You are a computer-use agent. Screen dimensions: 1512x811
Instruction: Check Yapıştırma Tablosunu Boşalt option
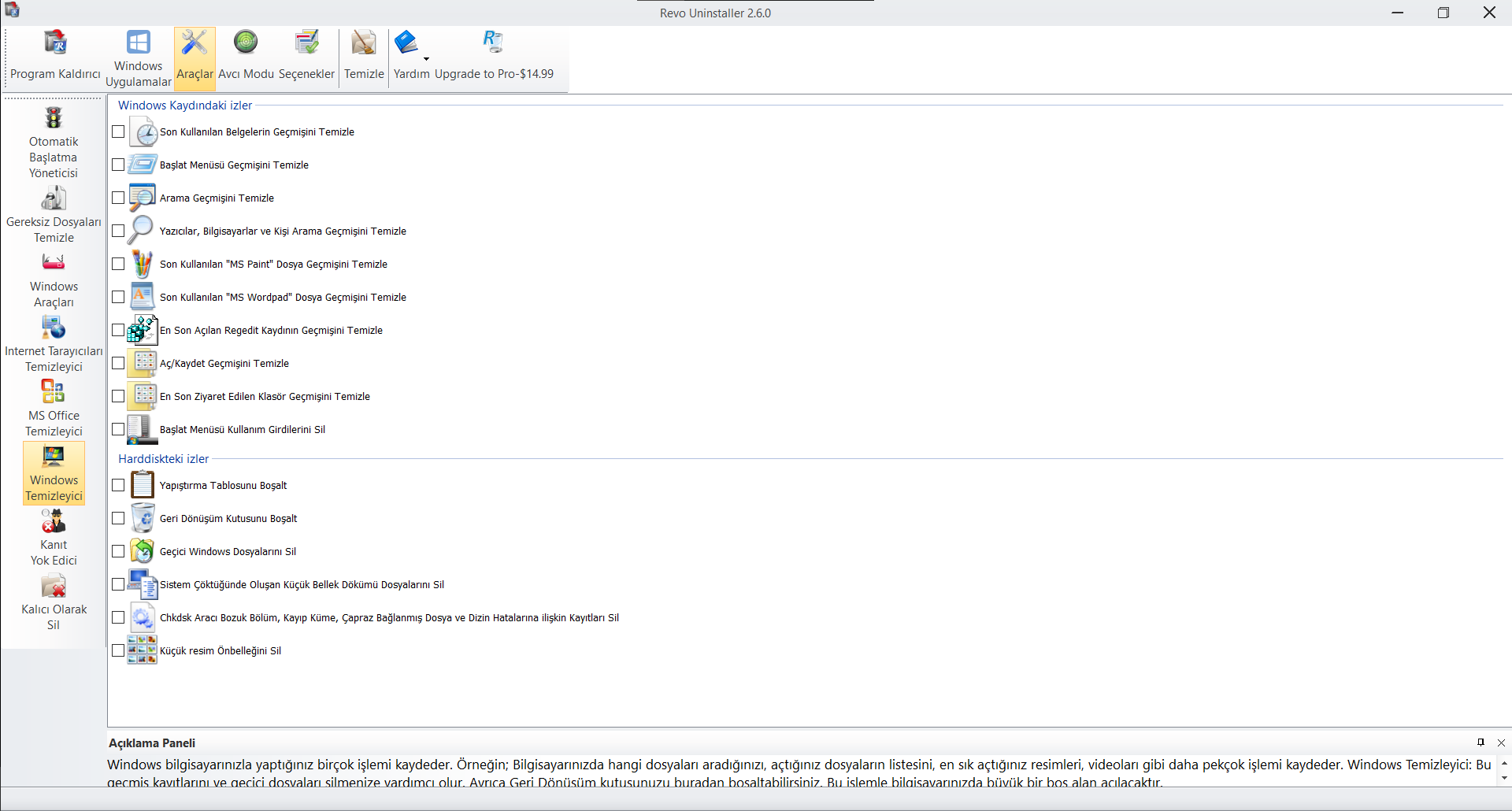[x=118, y=485]
